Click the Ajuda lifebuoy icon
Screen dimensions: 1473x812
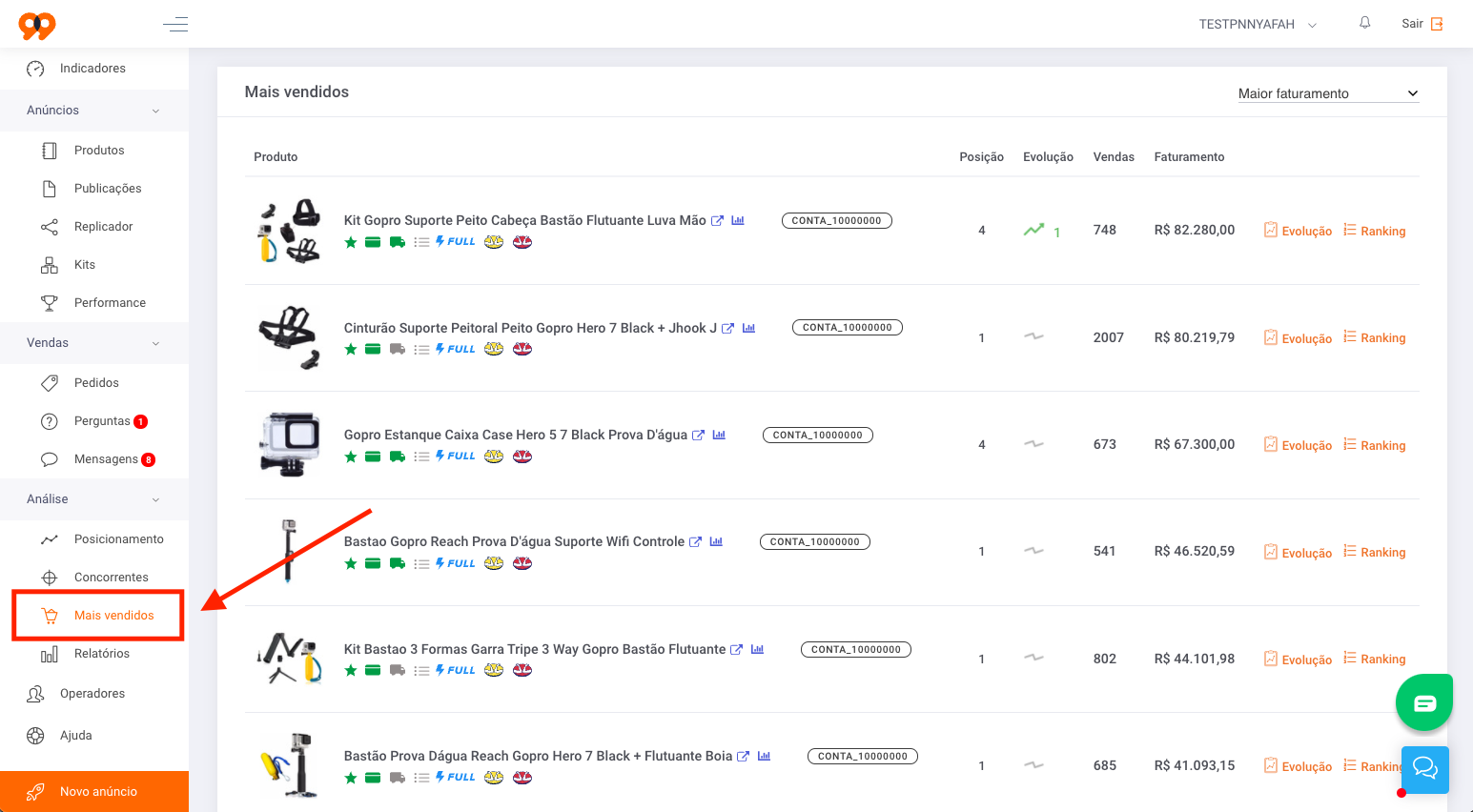click(35, 736)
